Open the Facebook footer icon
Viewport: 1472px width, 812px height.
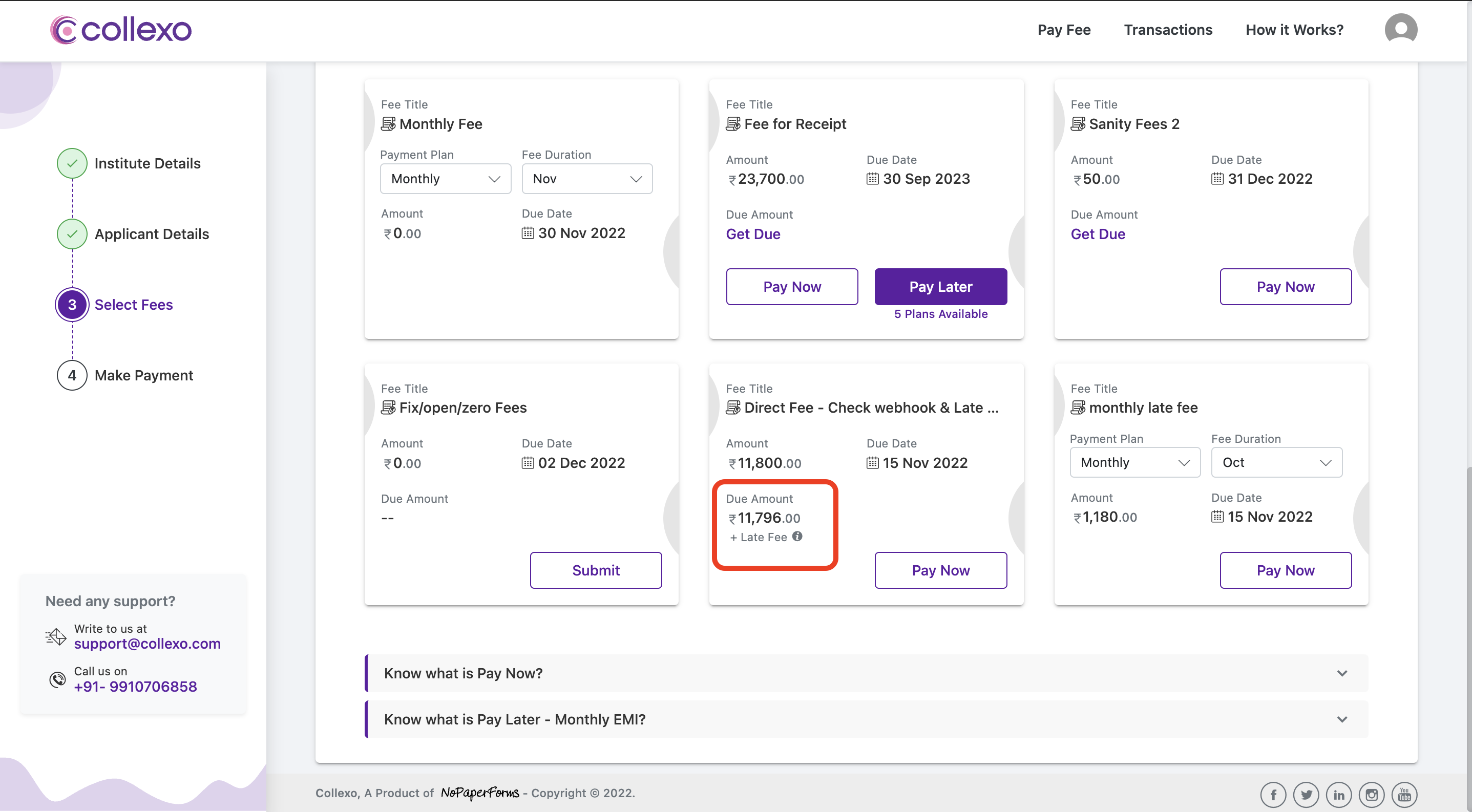(x=1273, y=794)
